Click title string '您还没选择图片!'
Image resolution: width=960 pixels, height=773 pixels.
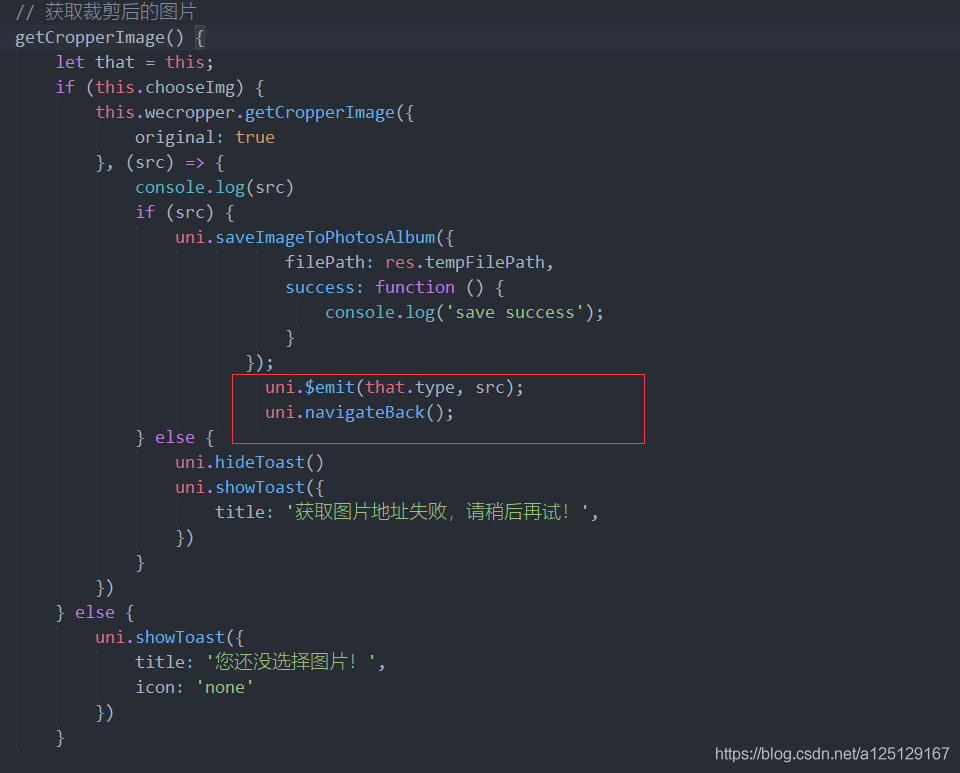291,662
